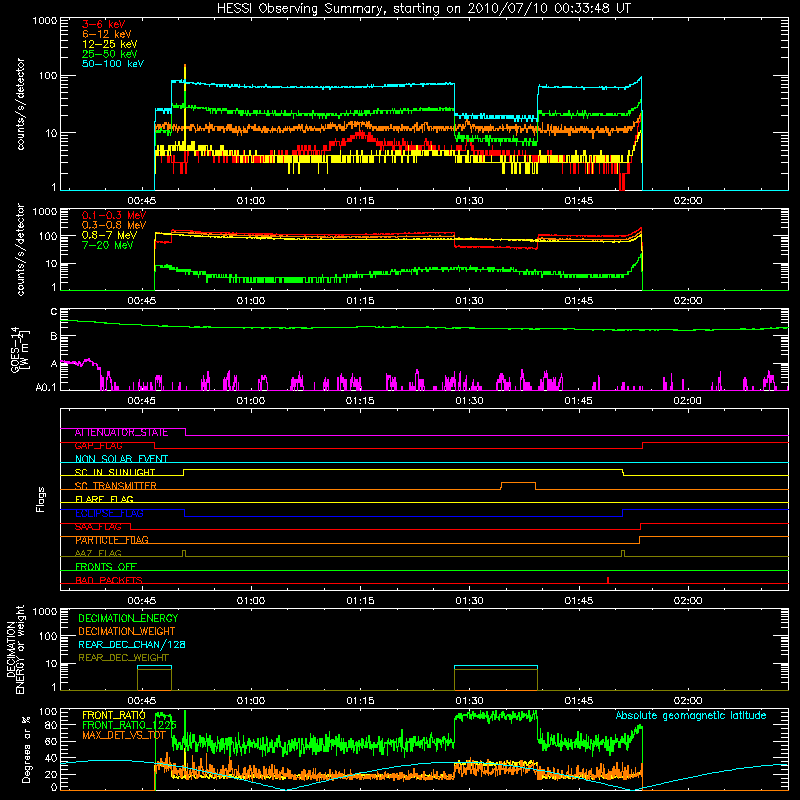Click the red tick on BAD_PACKETS line
The height and width of the screenshot is (800, 800).
[608, 580]
